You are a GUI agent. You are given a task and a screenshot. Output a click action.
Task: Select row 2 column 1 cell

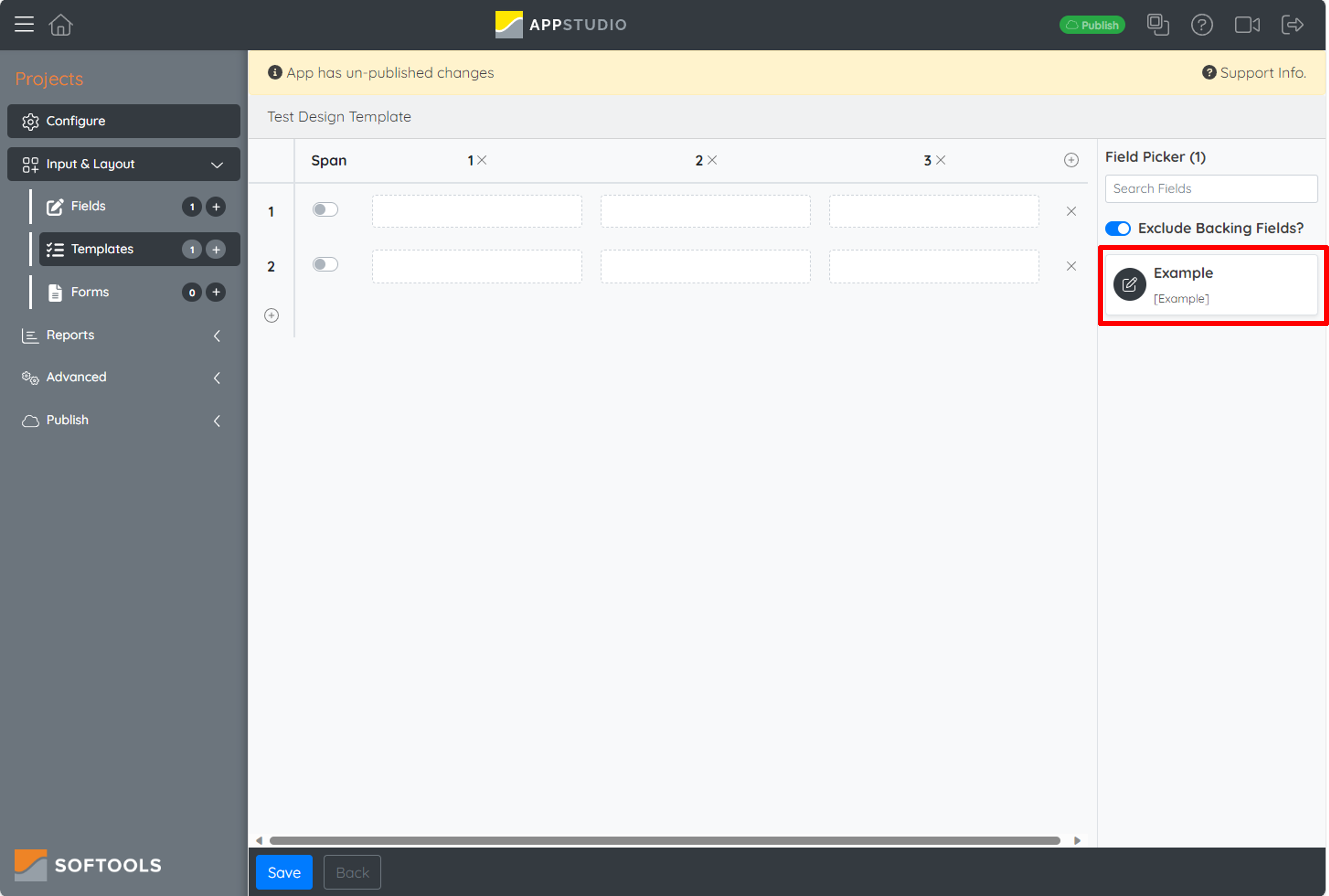pyautogui.click(x=476, y=266)
